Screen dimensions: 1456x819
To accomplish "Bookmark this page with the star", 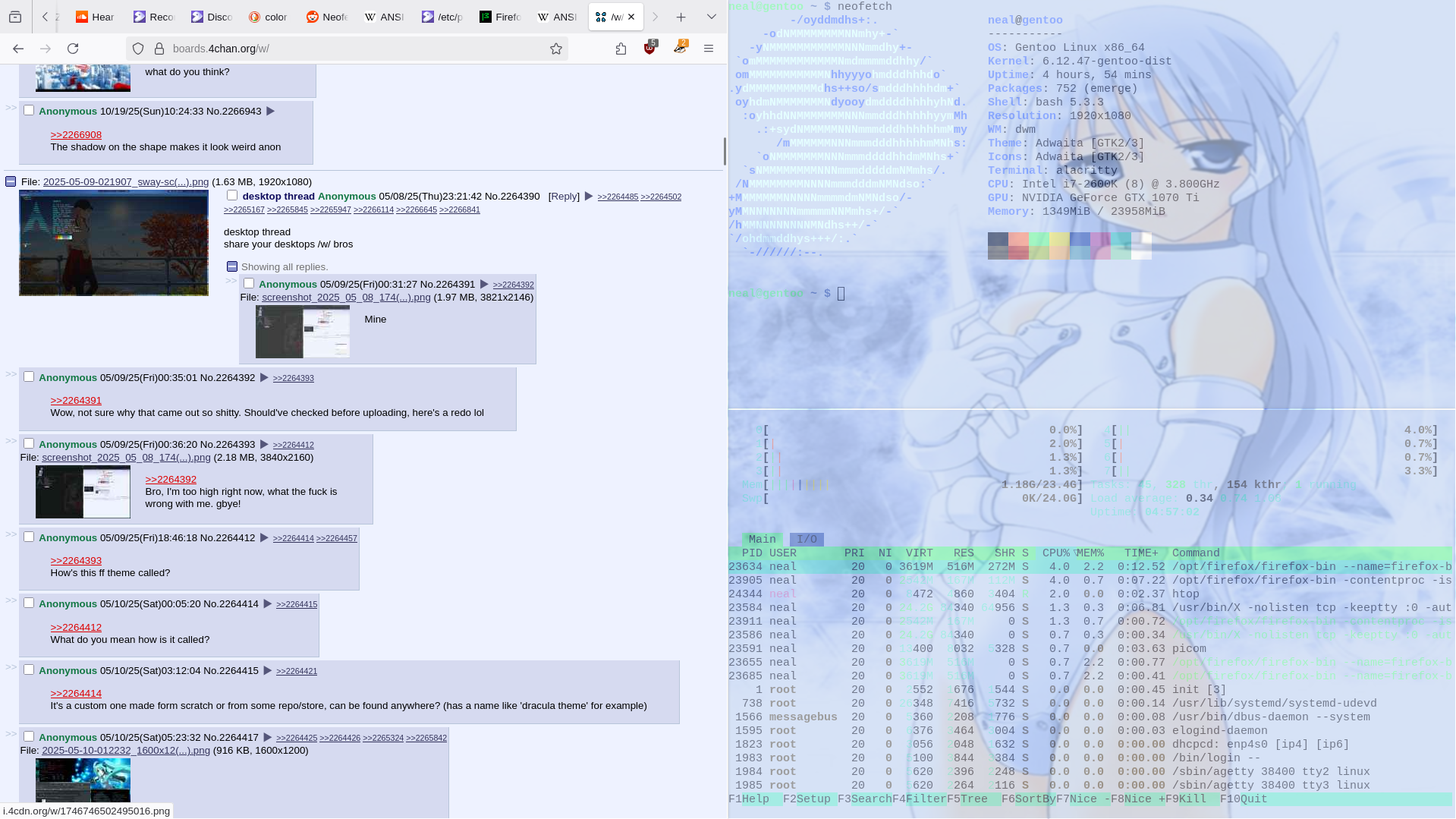I will pos(556,49).
